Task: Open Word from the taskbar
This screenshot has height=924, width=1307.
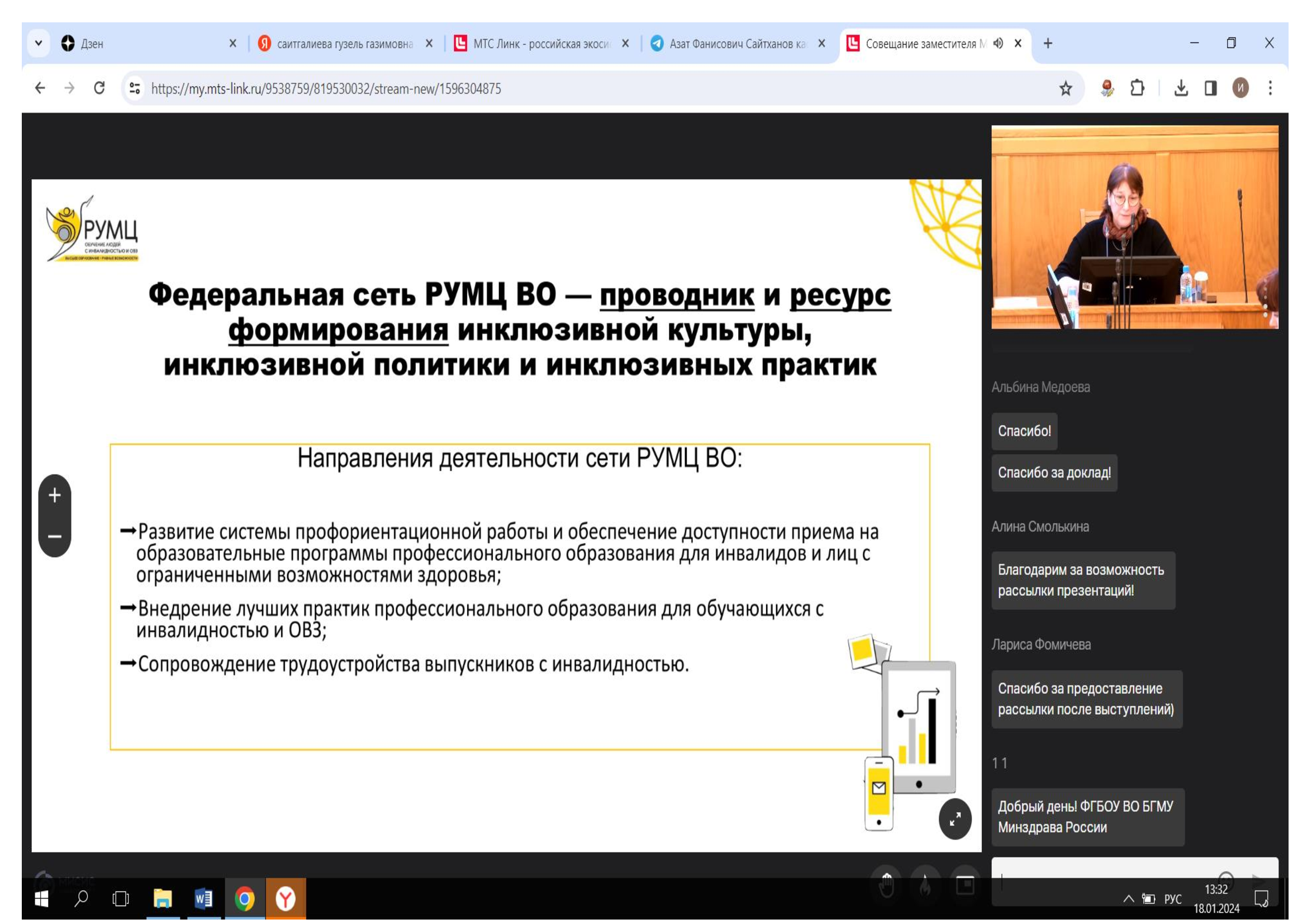Action: (203, 898)
